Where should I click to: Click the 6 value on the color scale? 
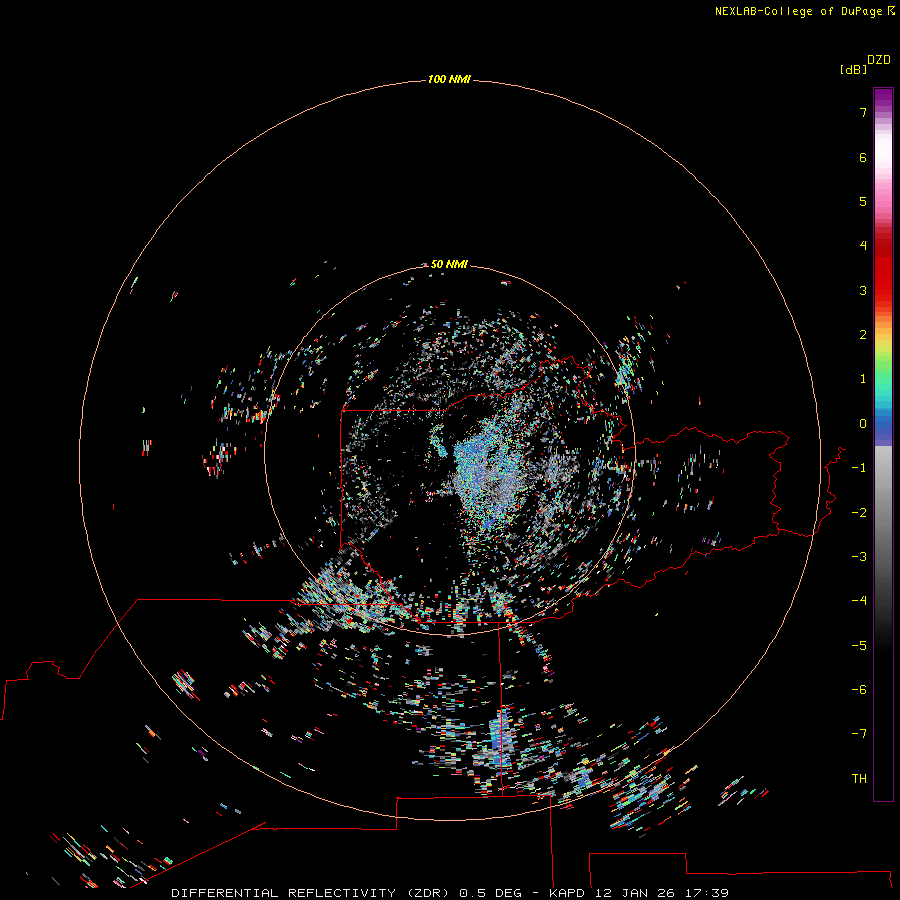(863, 157)
